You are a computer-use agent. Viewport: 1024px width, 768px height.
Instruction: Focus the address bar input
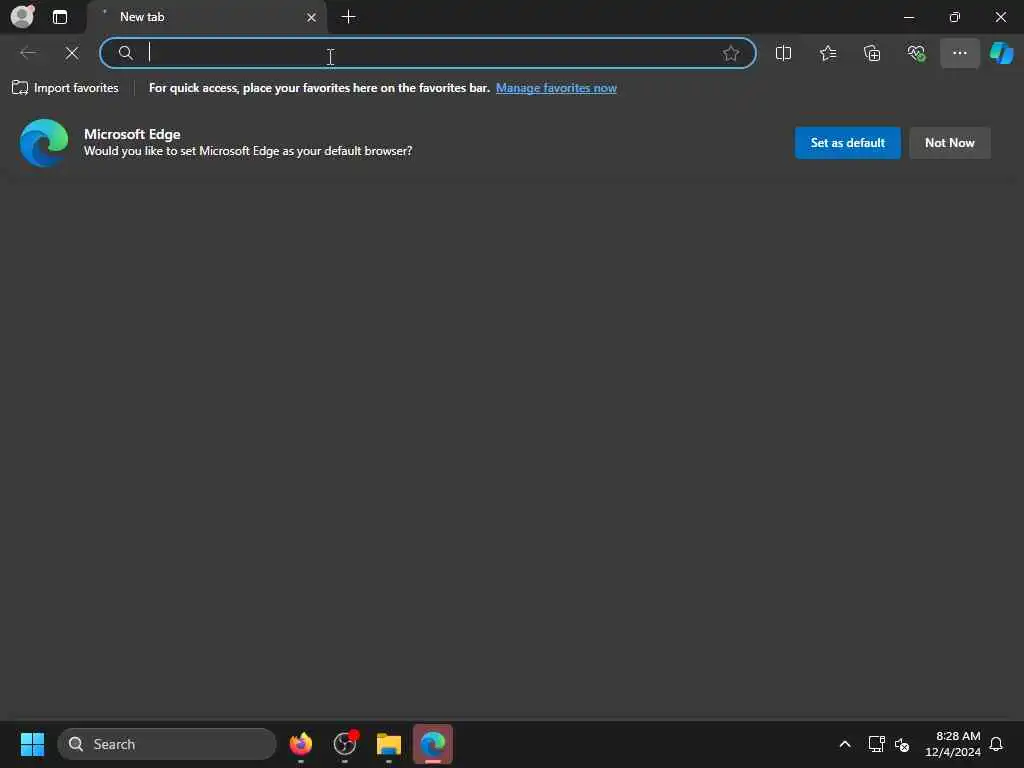pyautogui.click(x=428, y=53)
